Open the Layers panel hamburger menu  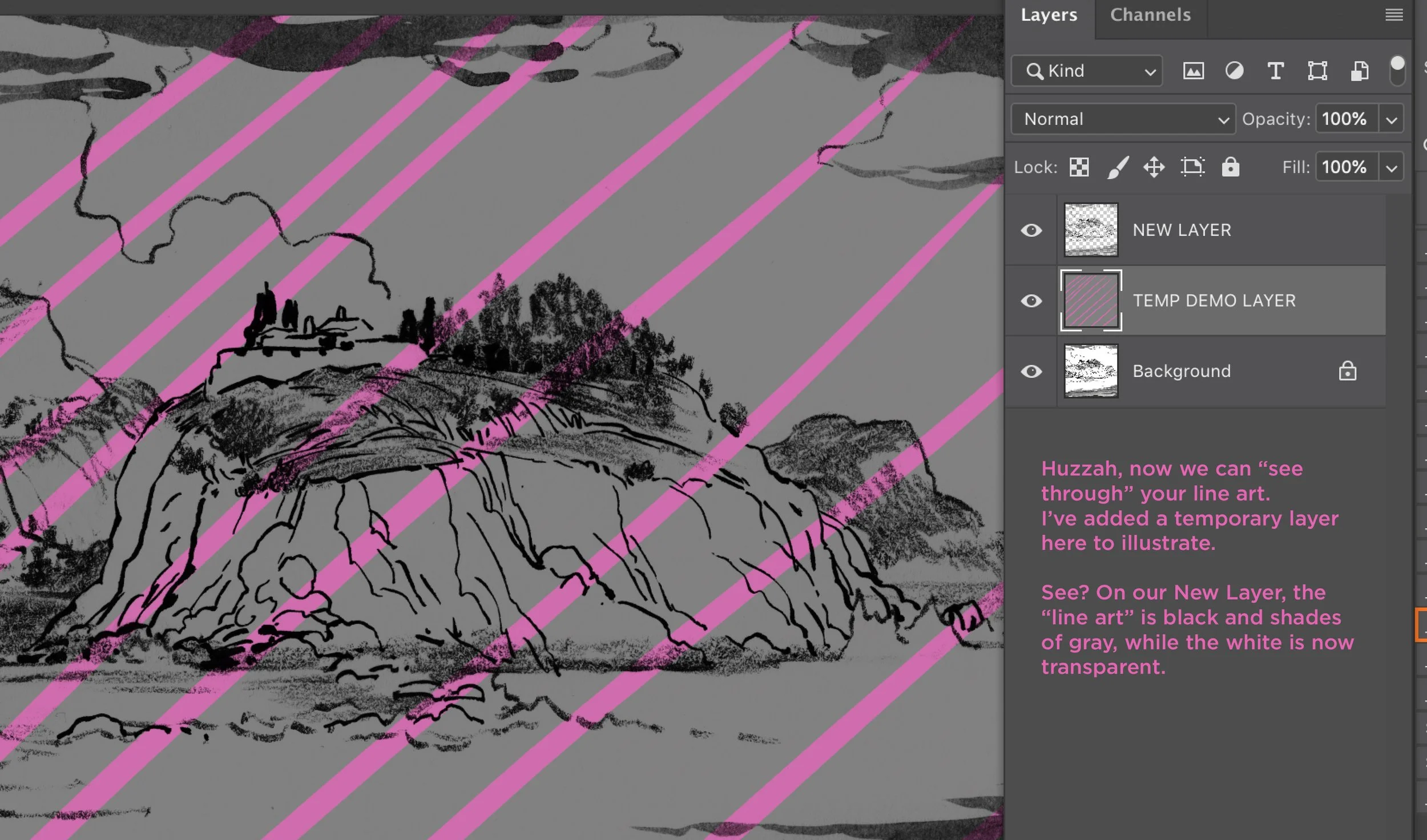click(1394, 15)
